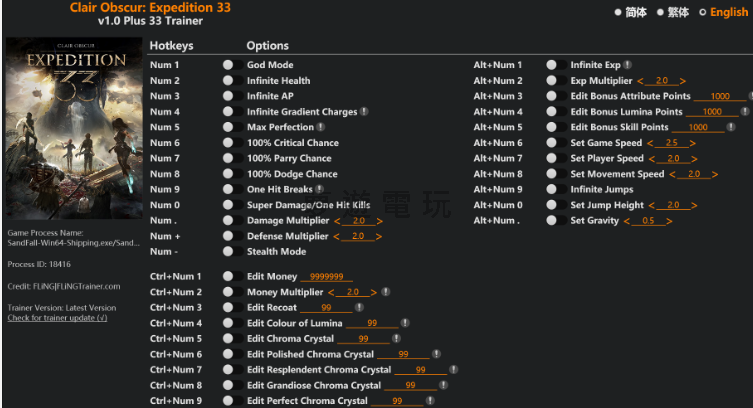Switch language to English
Image resolution: width=753 pixels, height=408 pixels.
(703, 13)
